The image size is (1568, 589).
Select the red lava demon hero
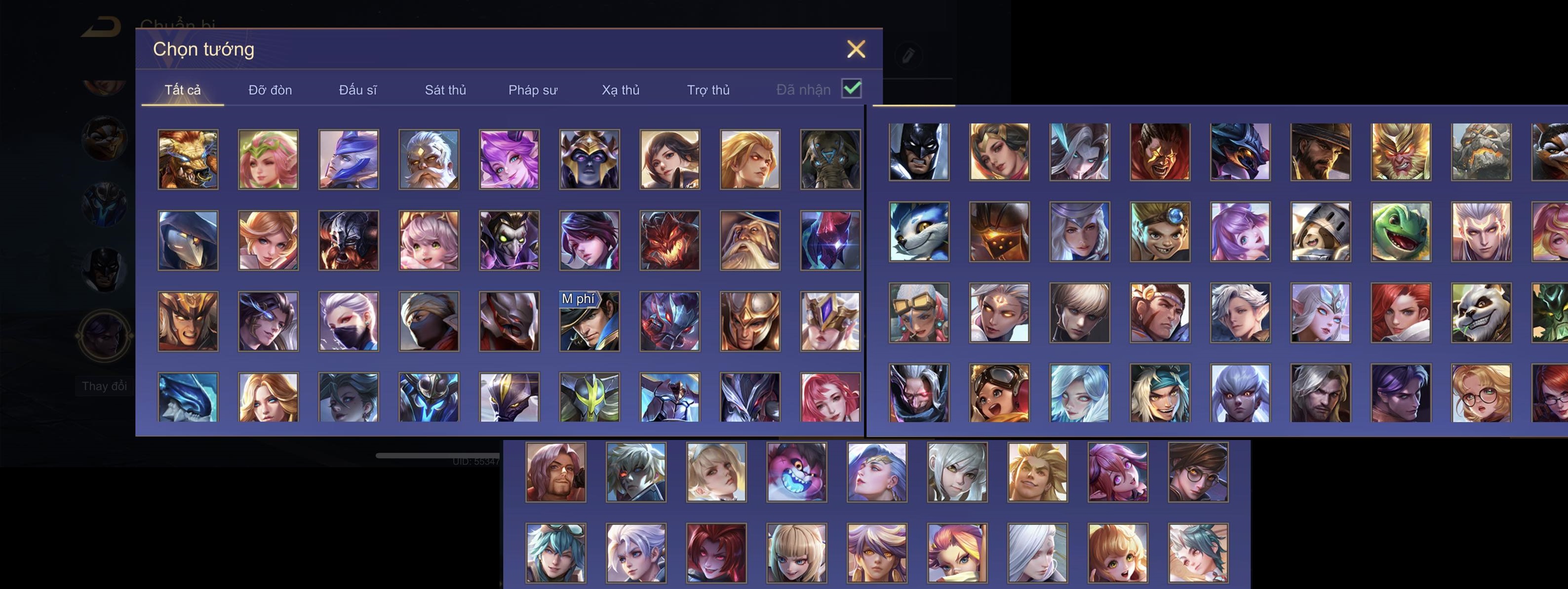coord(669,240)
